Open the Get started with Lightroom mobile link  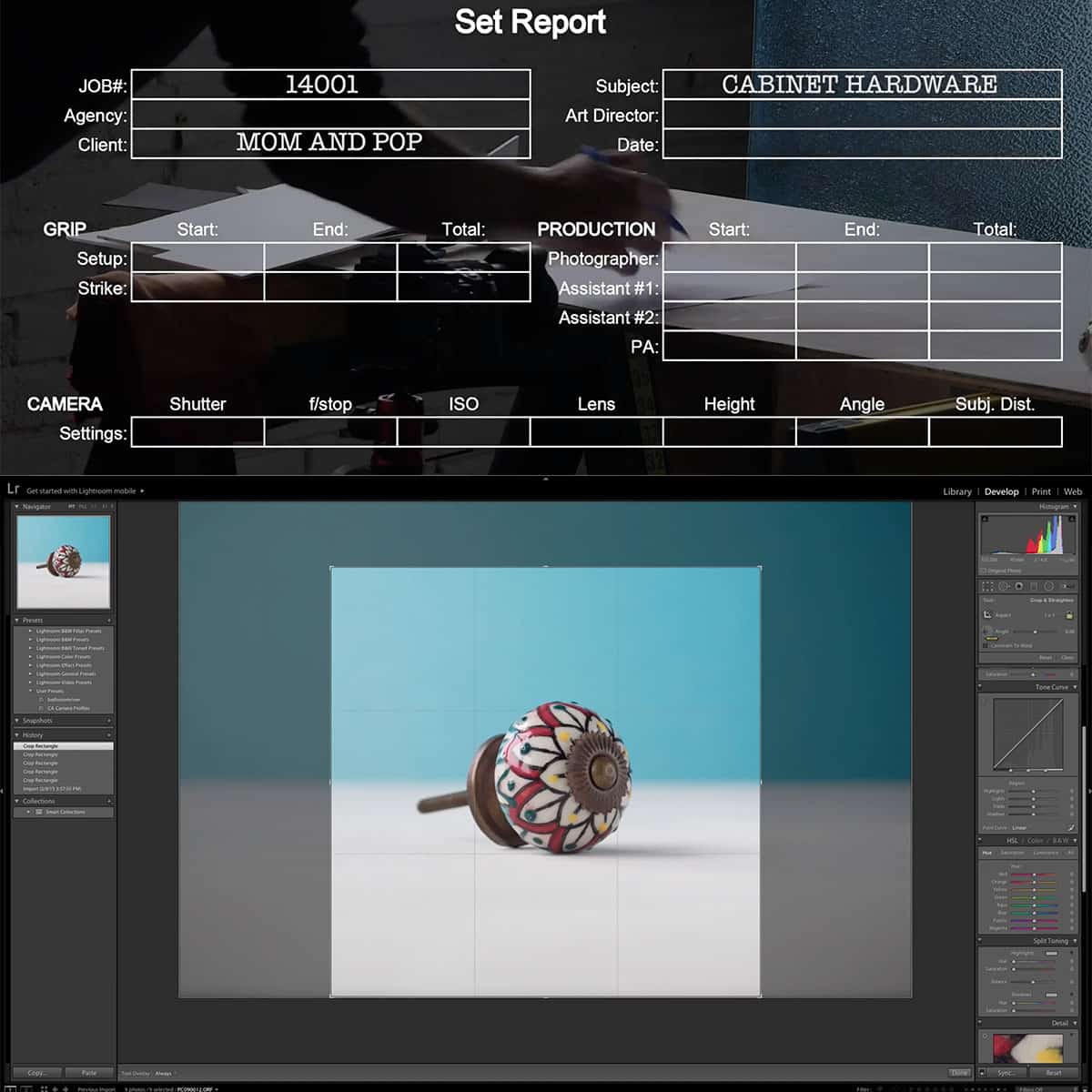tap(80, 490)
